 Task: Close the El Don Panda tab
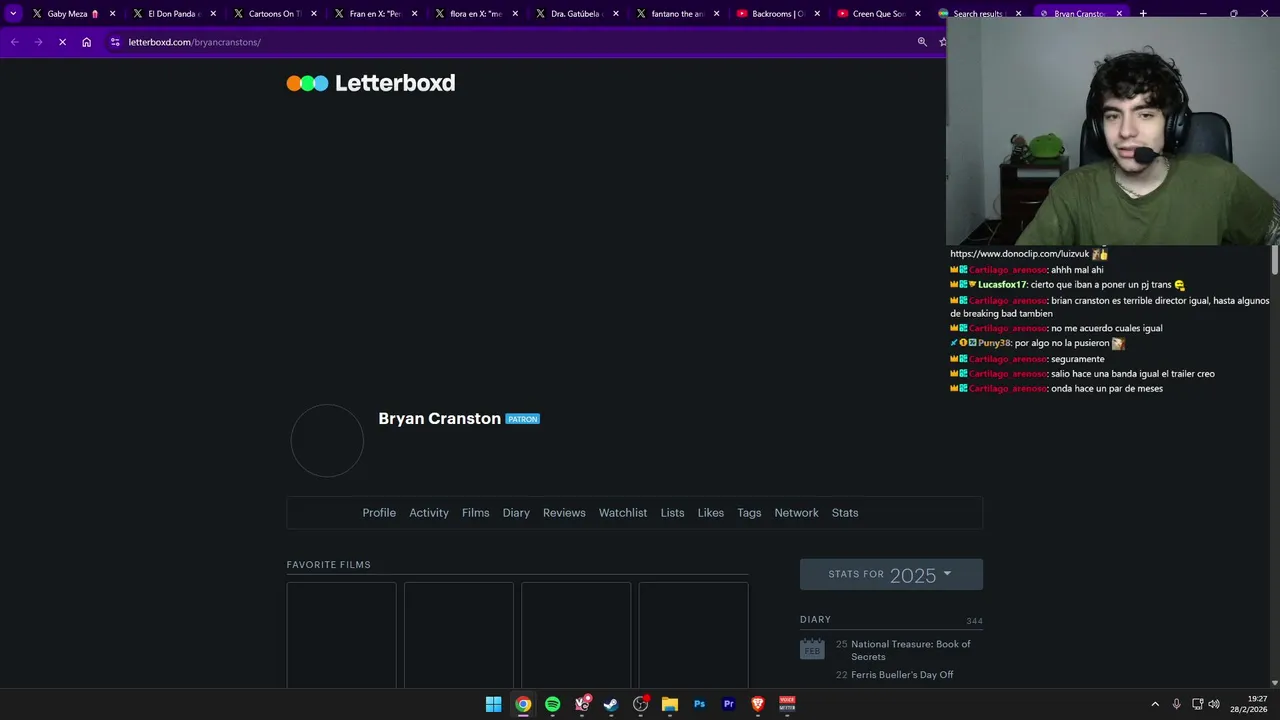pos(213,14)
